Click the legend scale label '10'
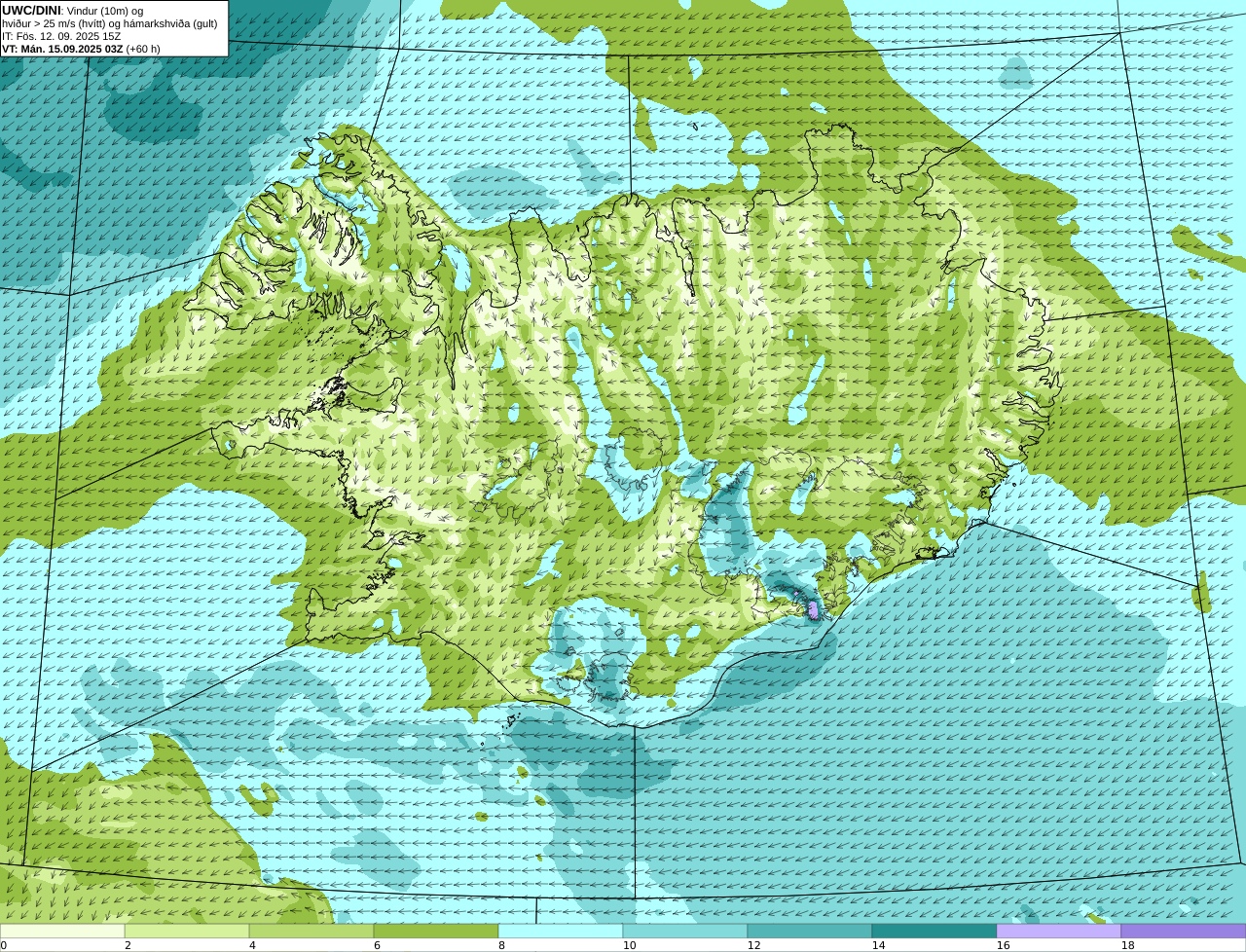This screenshot has height=952, width=1246. pyautogui.click(x=630, y=945)
